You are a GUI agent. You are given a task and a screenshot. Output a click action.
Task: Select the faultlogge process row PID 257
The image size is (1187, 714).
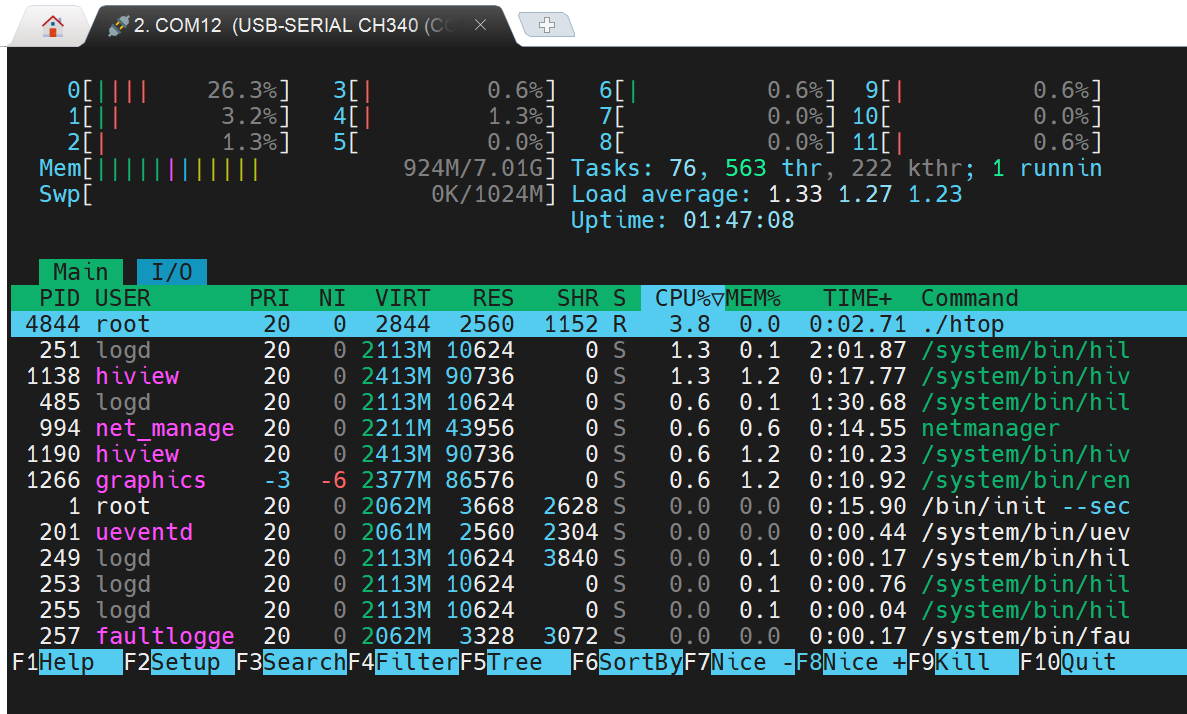(599, 636)
